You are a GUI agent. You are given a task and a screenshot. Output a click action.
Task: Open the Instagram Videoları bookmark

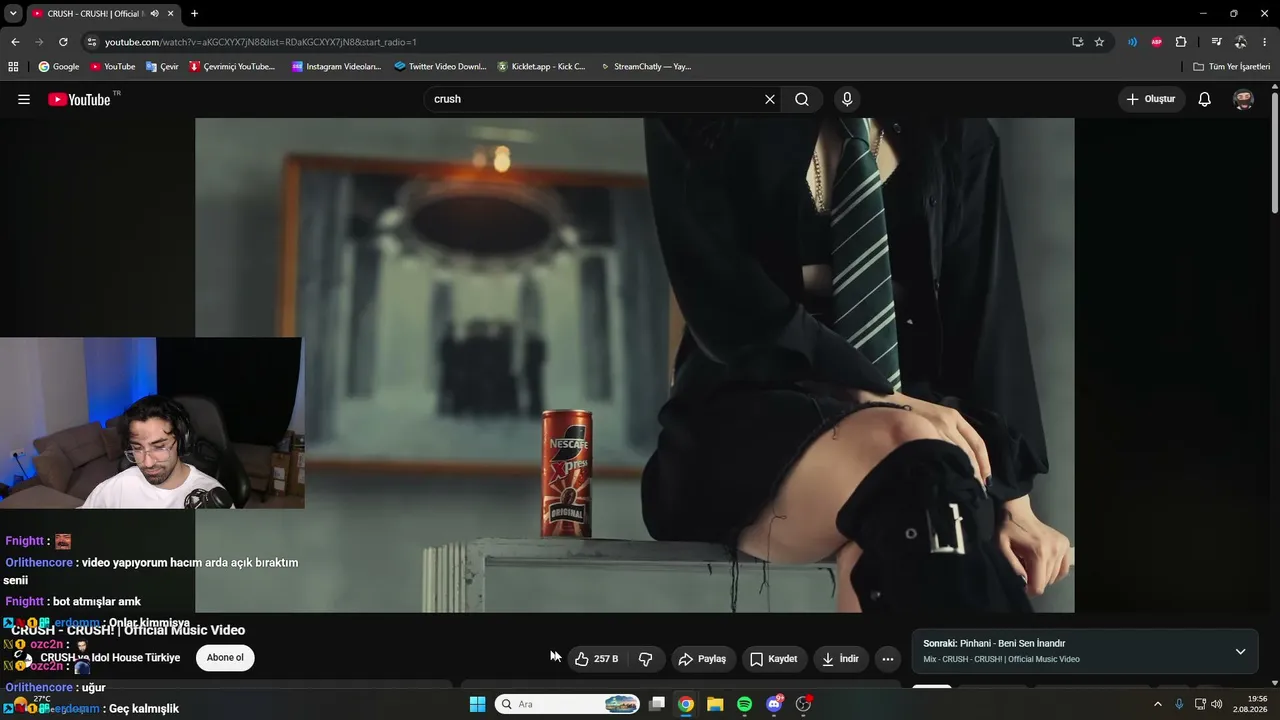(336, 67)
